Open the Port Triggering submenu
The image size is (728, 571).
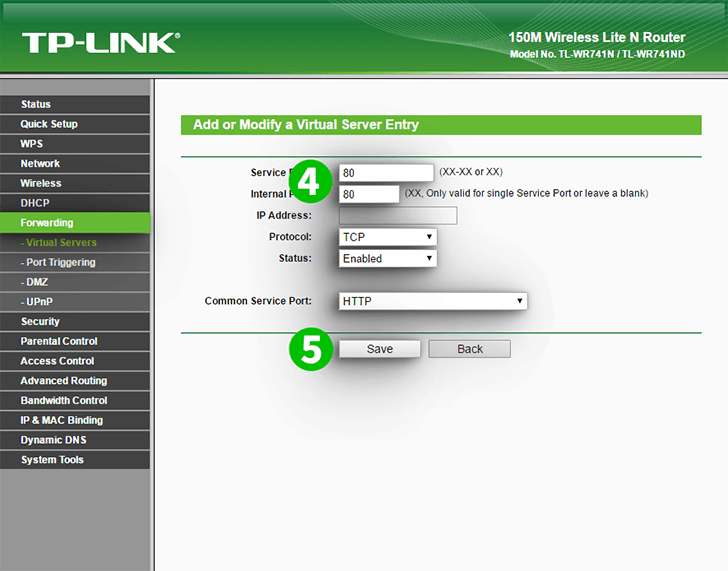tap(75, 262)
